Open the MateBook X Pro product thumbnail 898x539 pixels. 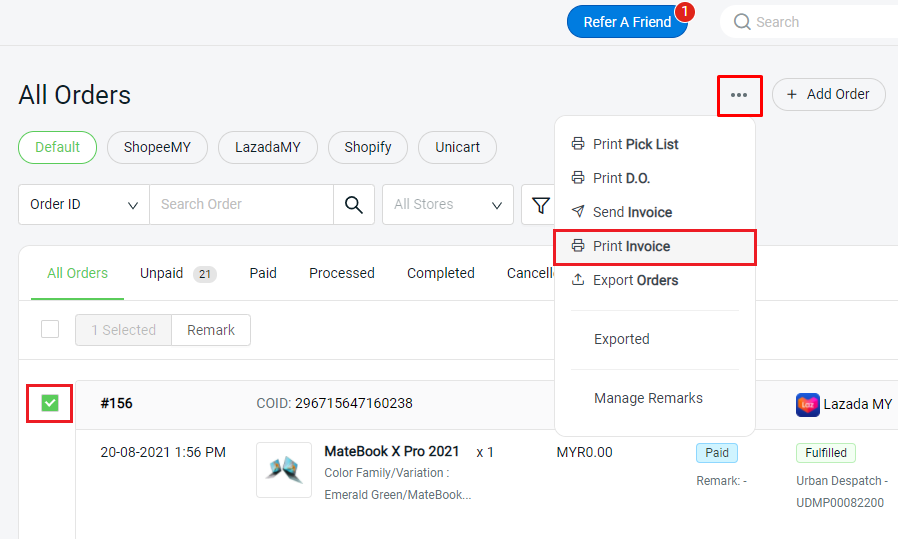point(284,470)
